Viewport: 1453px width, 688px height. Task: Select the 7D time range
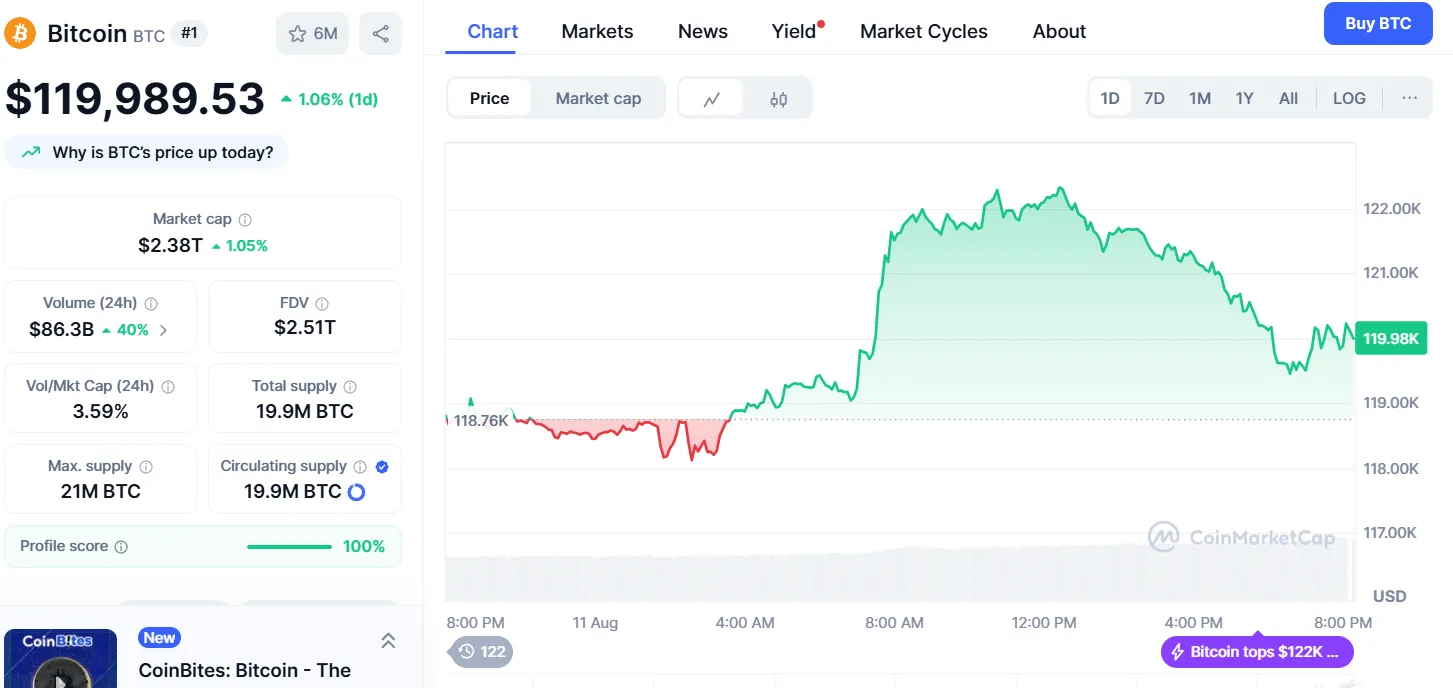pyautogui.click(x=1154, y=98)
